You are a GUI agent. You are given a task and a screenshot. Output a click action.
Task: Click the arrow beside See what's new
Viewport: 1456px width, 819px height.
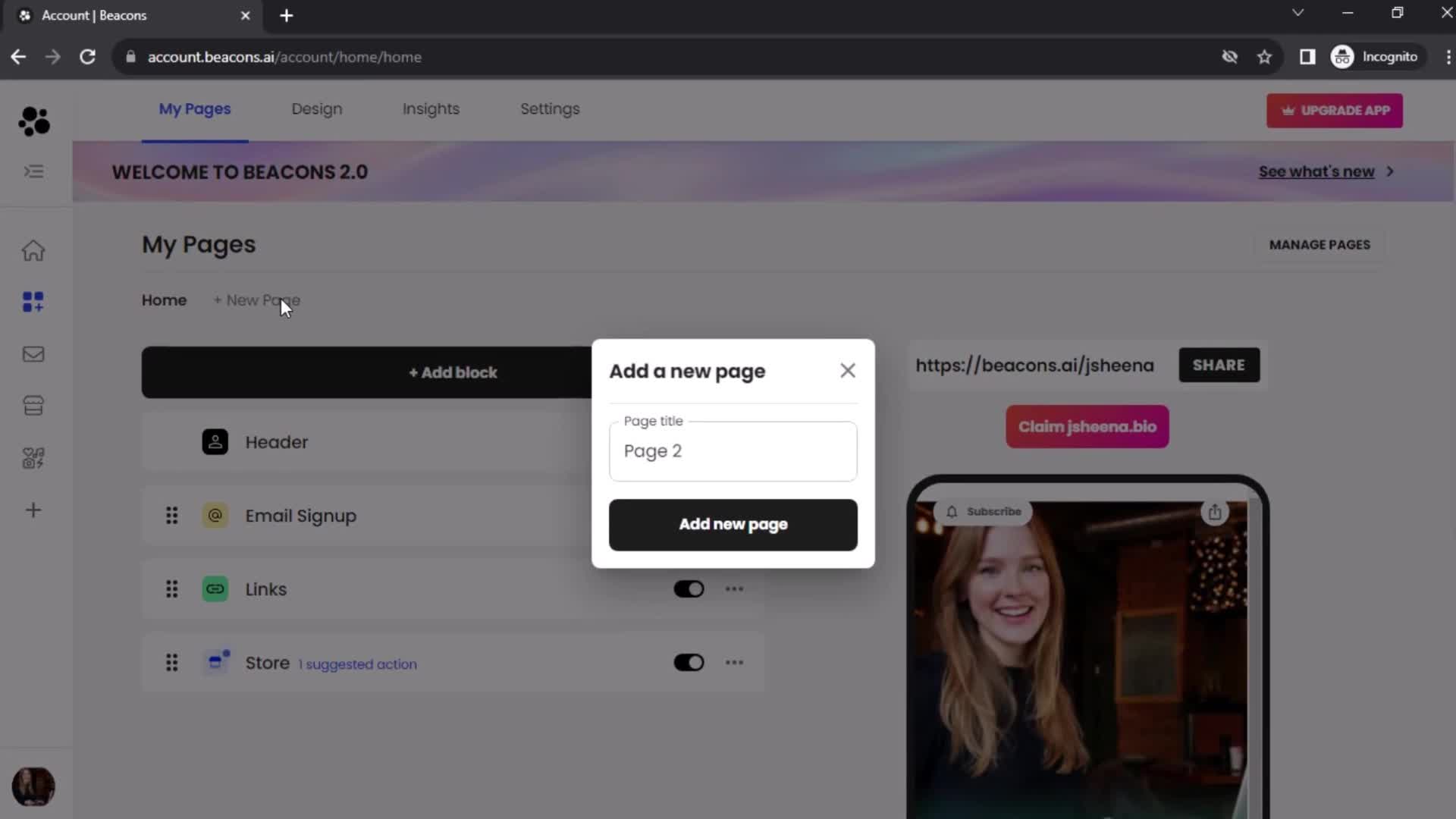click(x=1390, y=171)
